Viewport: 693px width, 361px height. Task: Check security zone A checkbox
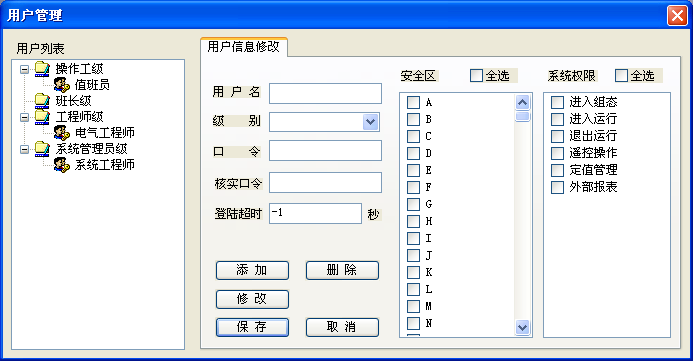coord(413,103)
